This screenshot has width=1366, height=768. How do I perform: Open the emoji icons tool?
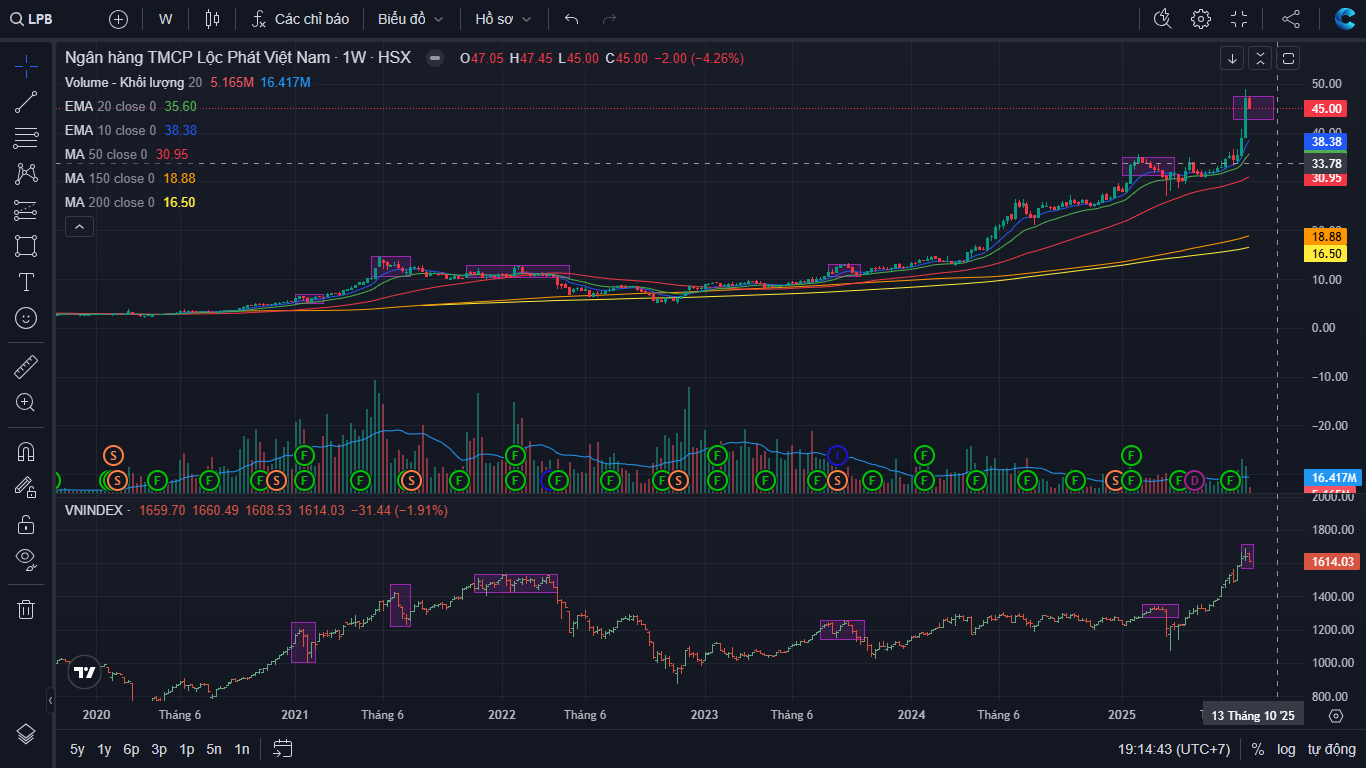point(26,318)
